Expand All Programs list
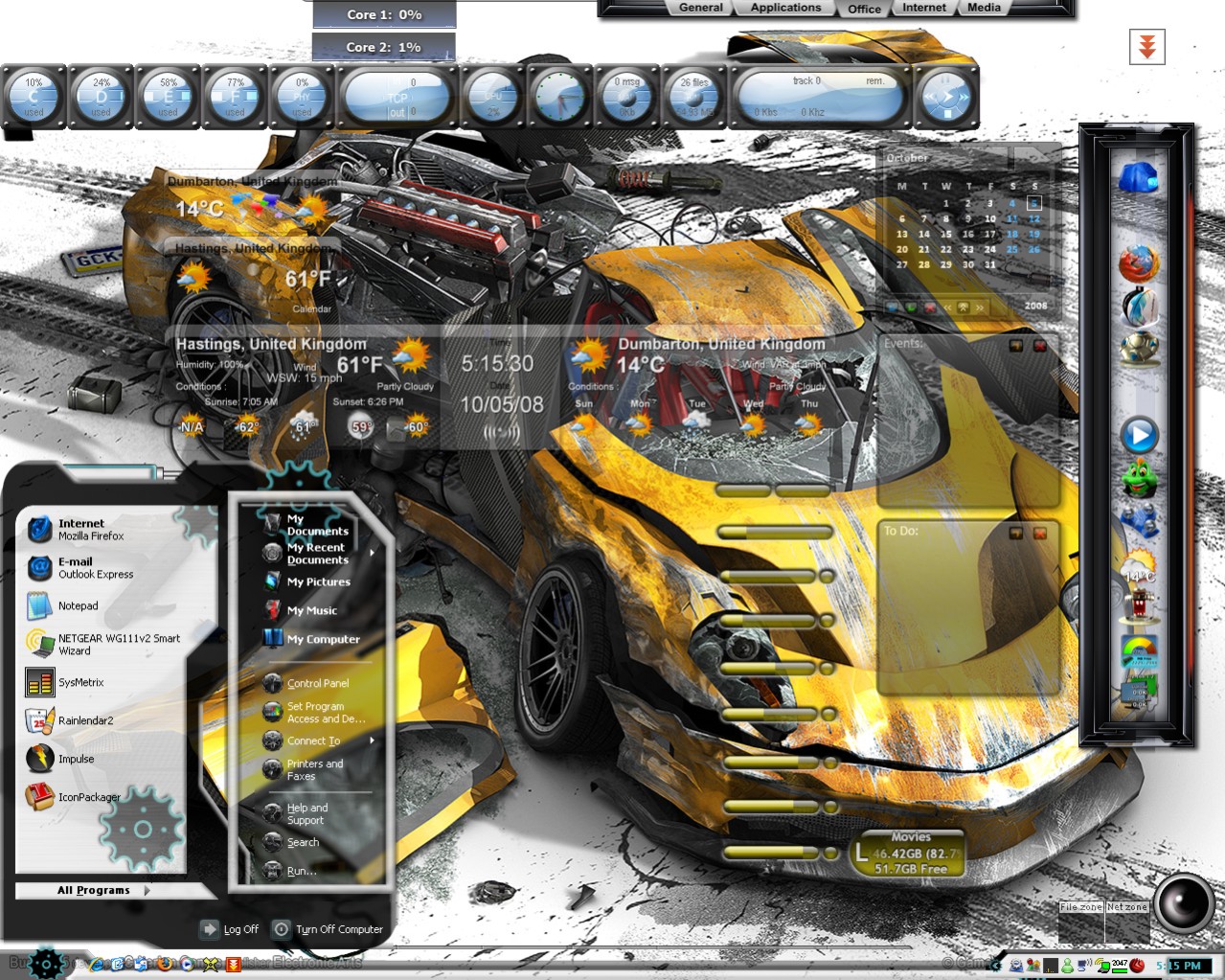 [102, 890]
